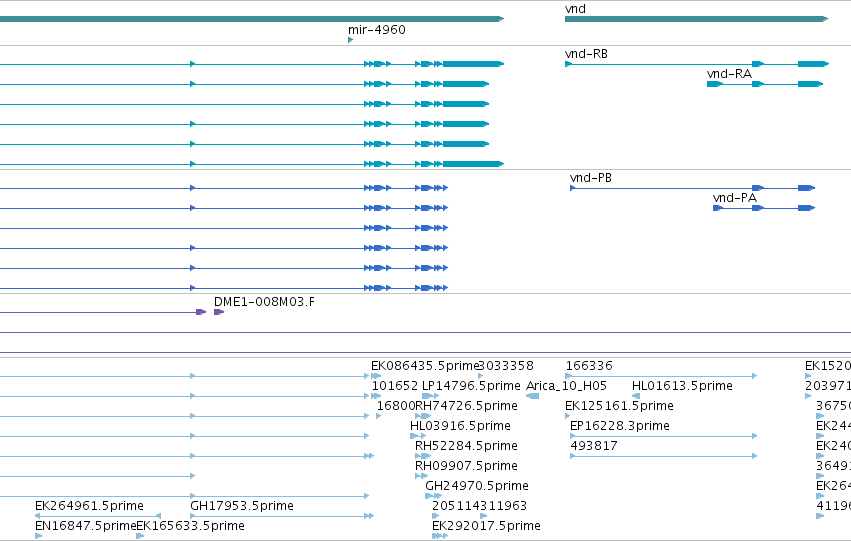Open the 166336 alignment feature
Viewport: 851px width, 541px height.
coord(661,375)
